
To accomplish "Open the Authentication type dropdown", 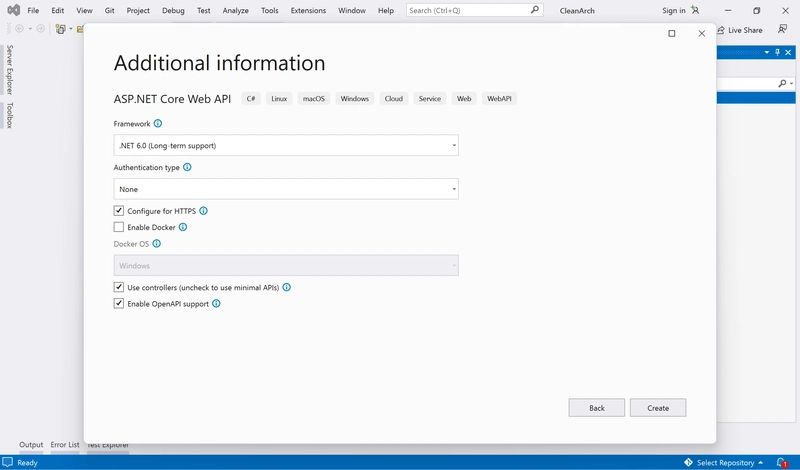I will point(286,189).
